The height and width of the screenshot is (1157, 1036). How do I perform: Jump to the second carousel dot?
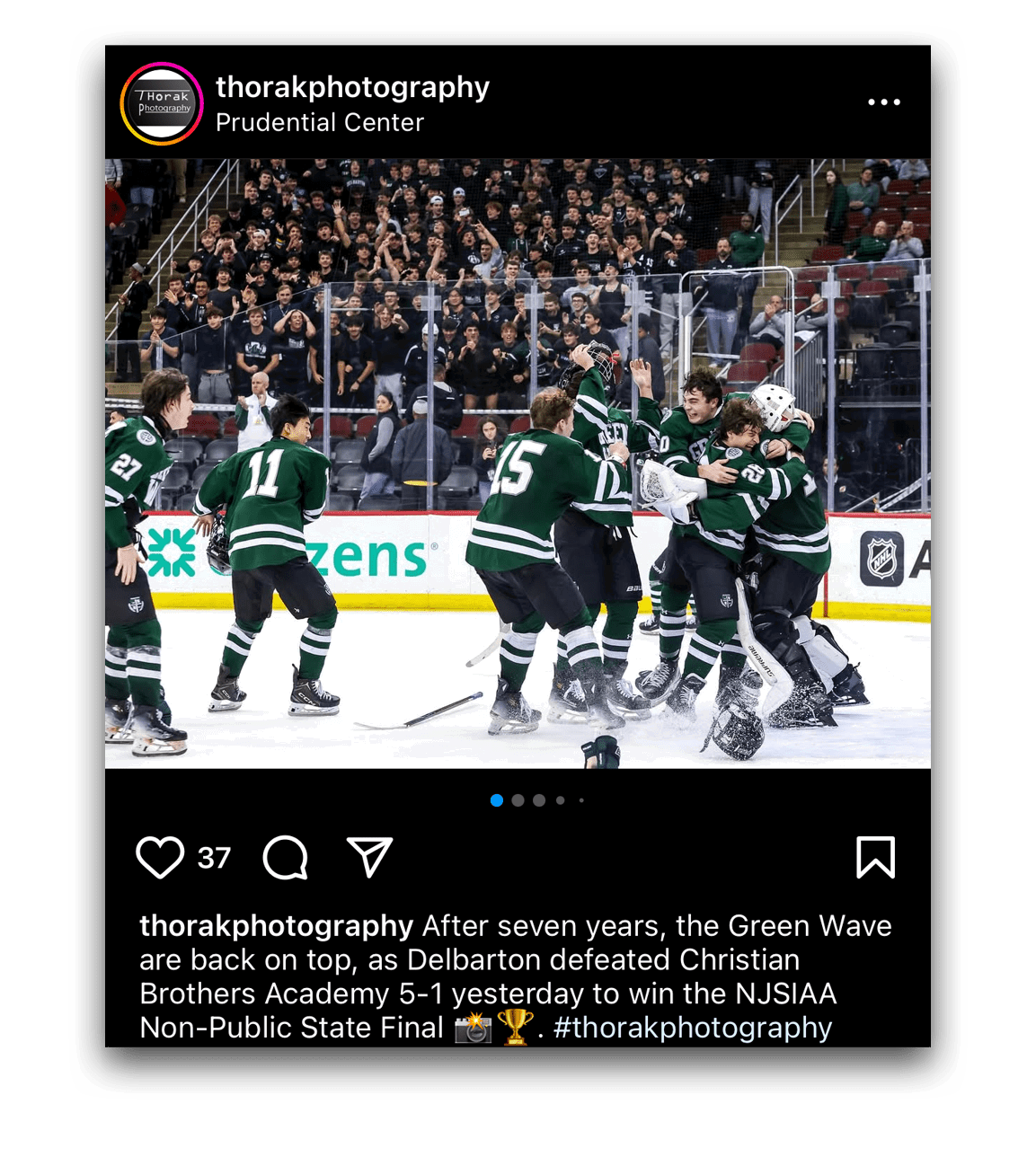point(518,800)
